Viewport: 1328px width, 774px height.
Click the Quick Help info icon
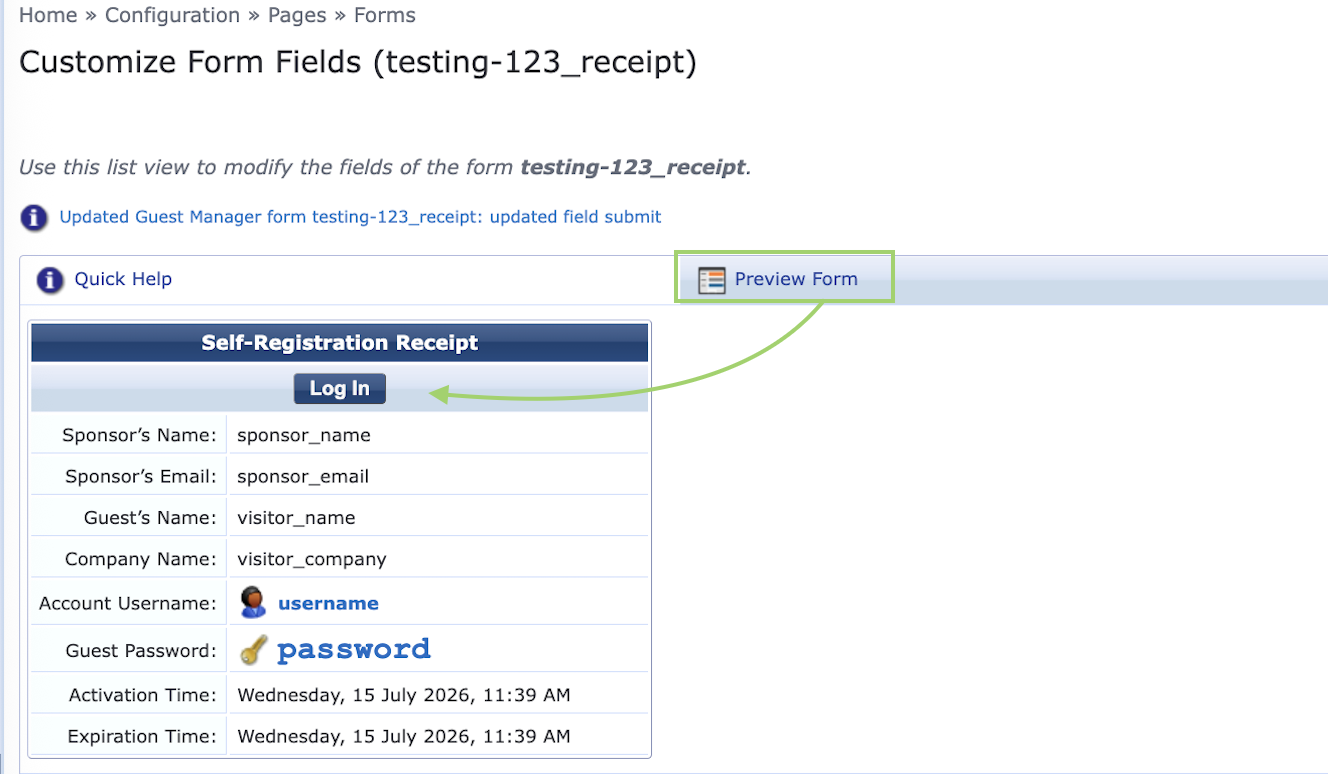coord(50,280)
